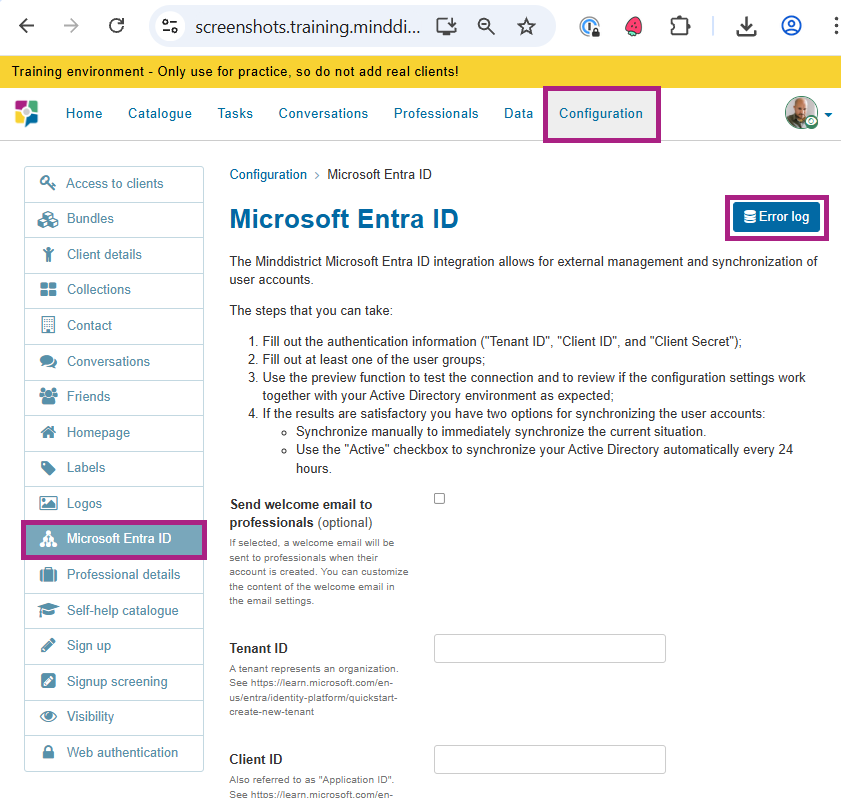Image resolution: width=841 pixels, height=798 pixels.
Task: Open Visibility in the sidebar
Action: (x=114, y=717)
